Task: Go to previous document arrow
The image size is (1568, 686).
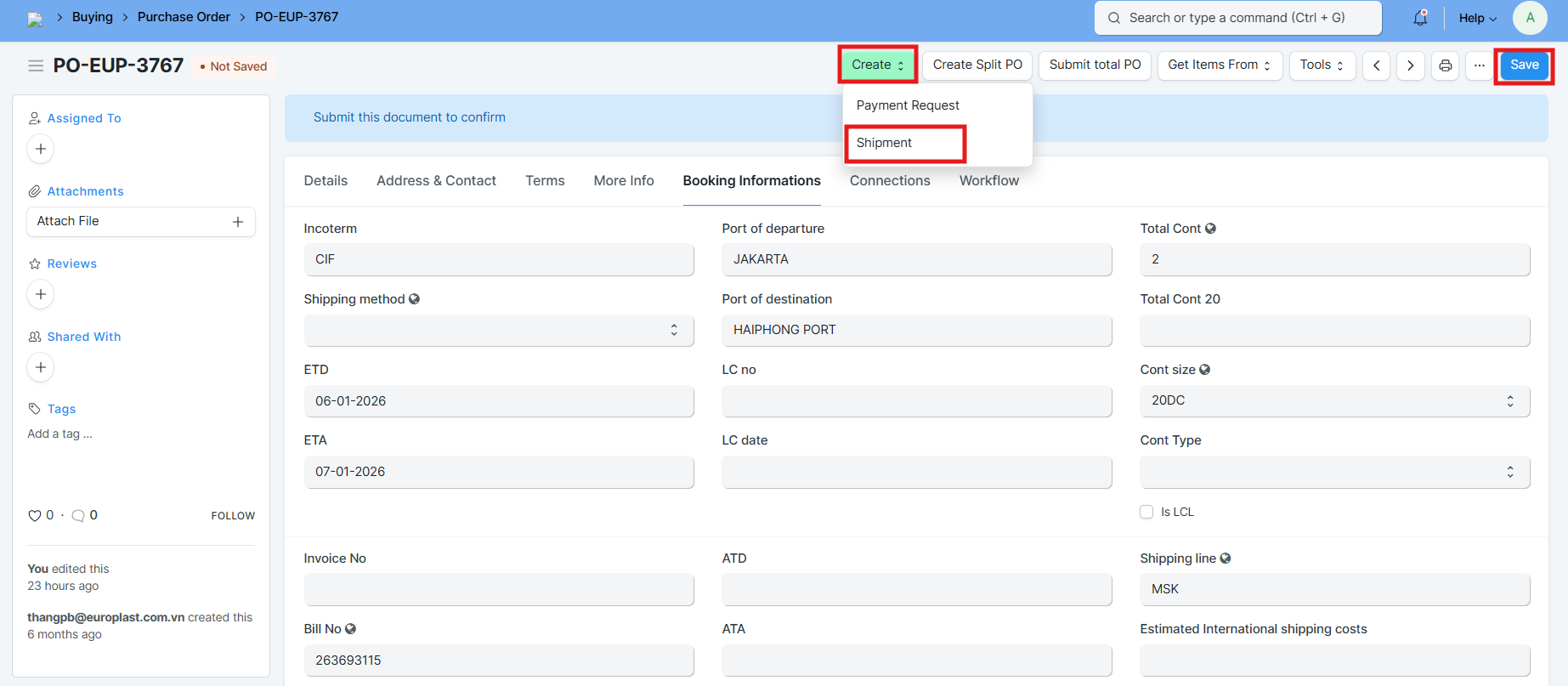Action: pos(1376,65)
